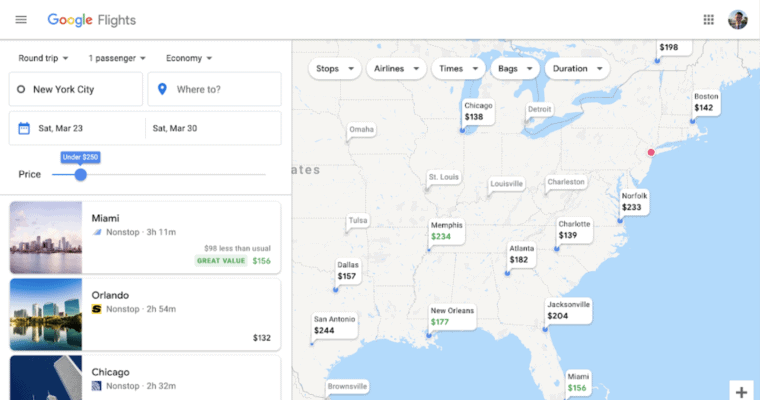Zoom in the map with plus button
This screenshot has height=400, width=760.
[x=741, y=390]
